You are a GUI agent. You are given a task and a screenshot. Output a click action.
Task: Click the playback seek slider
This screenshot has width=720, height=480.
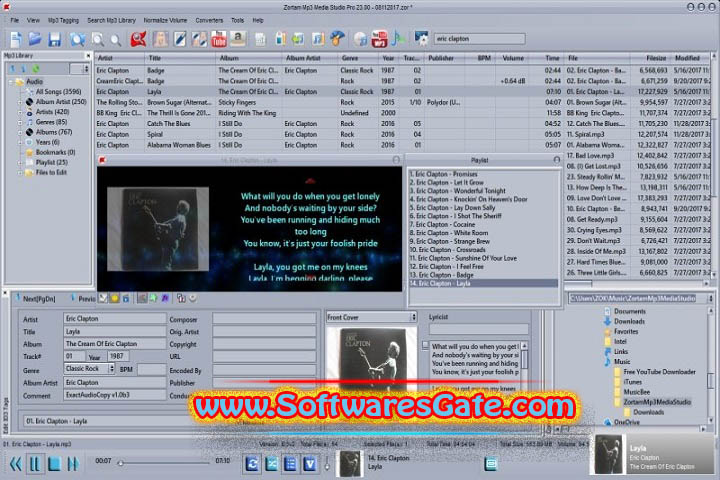click(164, 463)
